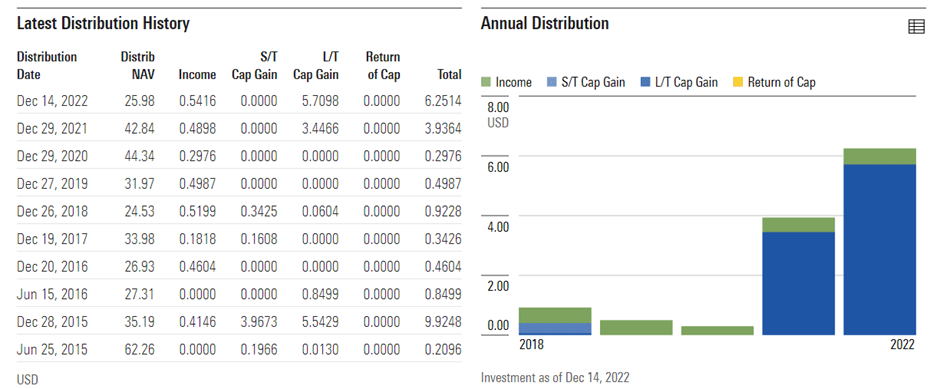Viewport: 940px width, 389px height.
Task: Click the Total column header
Action: tap(448, 75)
